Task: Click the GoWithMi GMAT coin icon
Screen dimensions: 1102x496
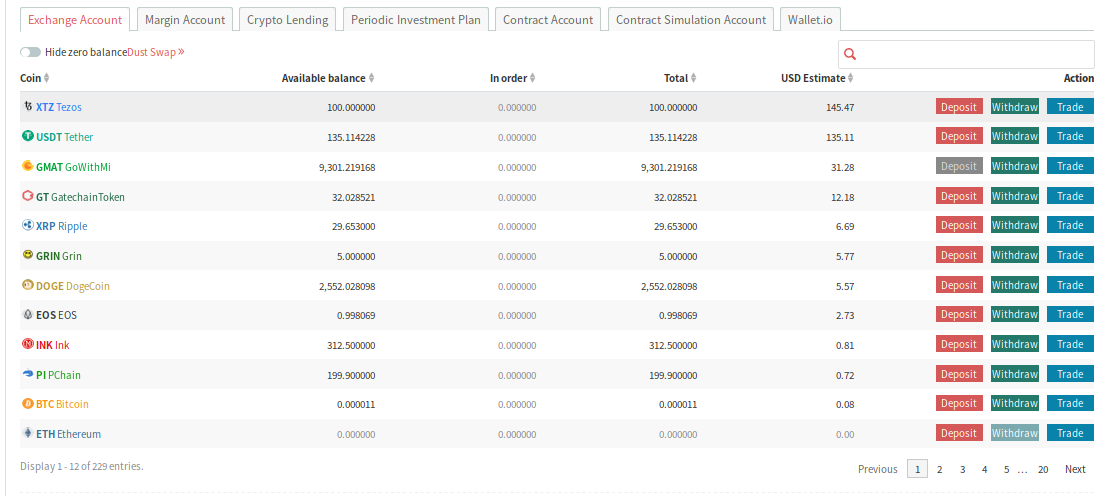Action: pos(28,167)
